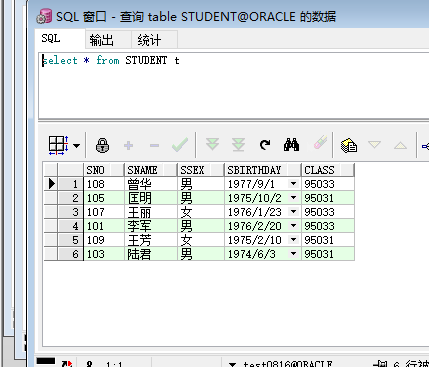Click the fetch next page icon
This screenshot has height=367, width=429.
[212, 144]
